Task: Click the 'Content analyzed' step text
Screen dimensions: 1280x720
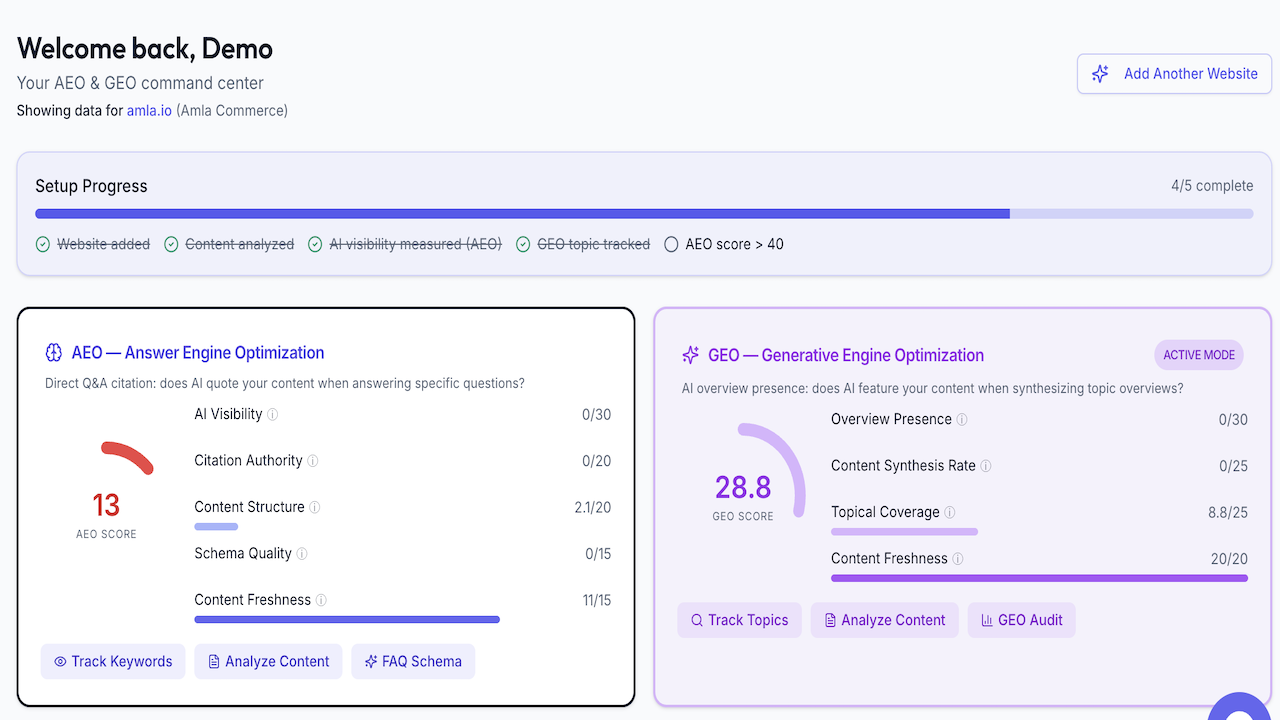Action: [240, 244]
